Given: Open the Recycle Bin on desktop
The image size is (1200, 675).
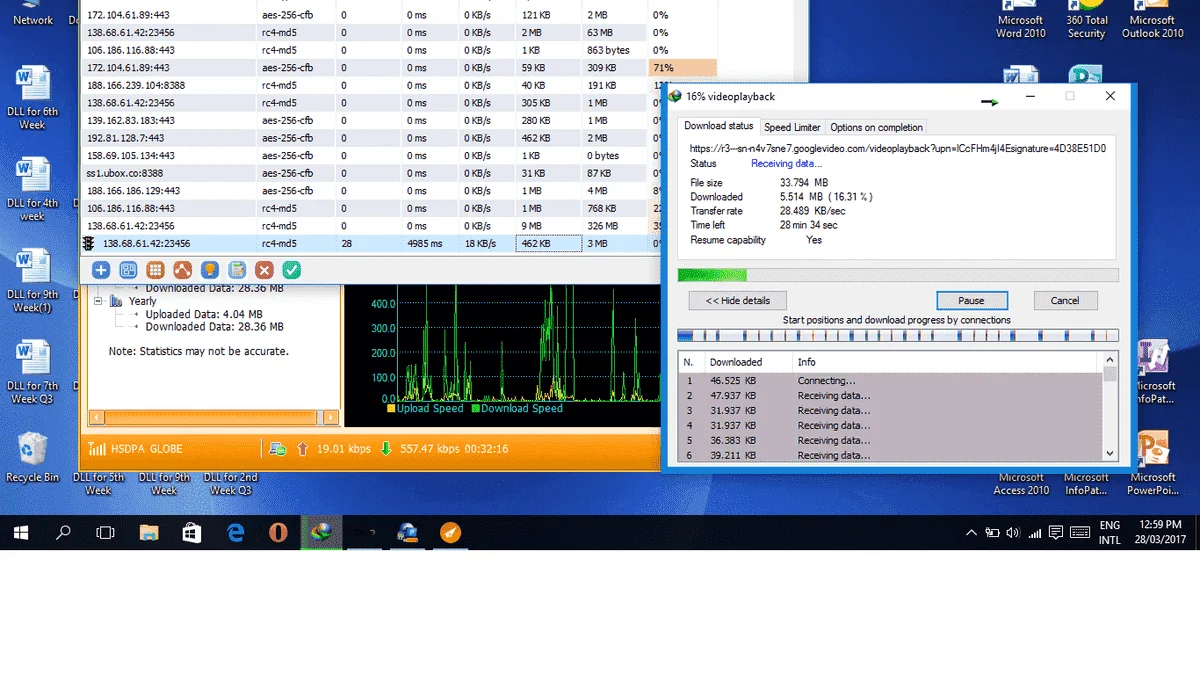Looking at the screenshot, I should [32, 457].
